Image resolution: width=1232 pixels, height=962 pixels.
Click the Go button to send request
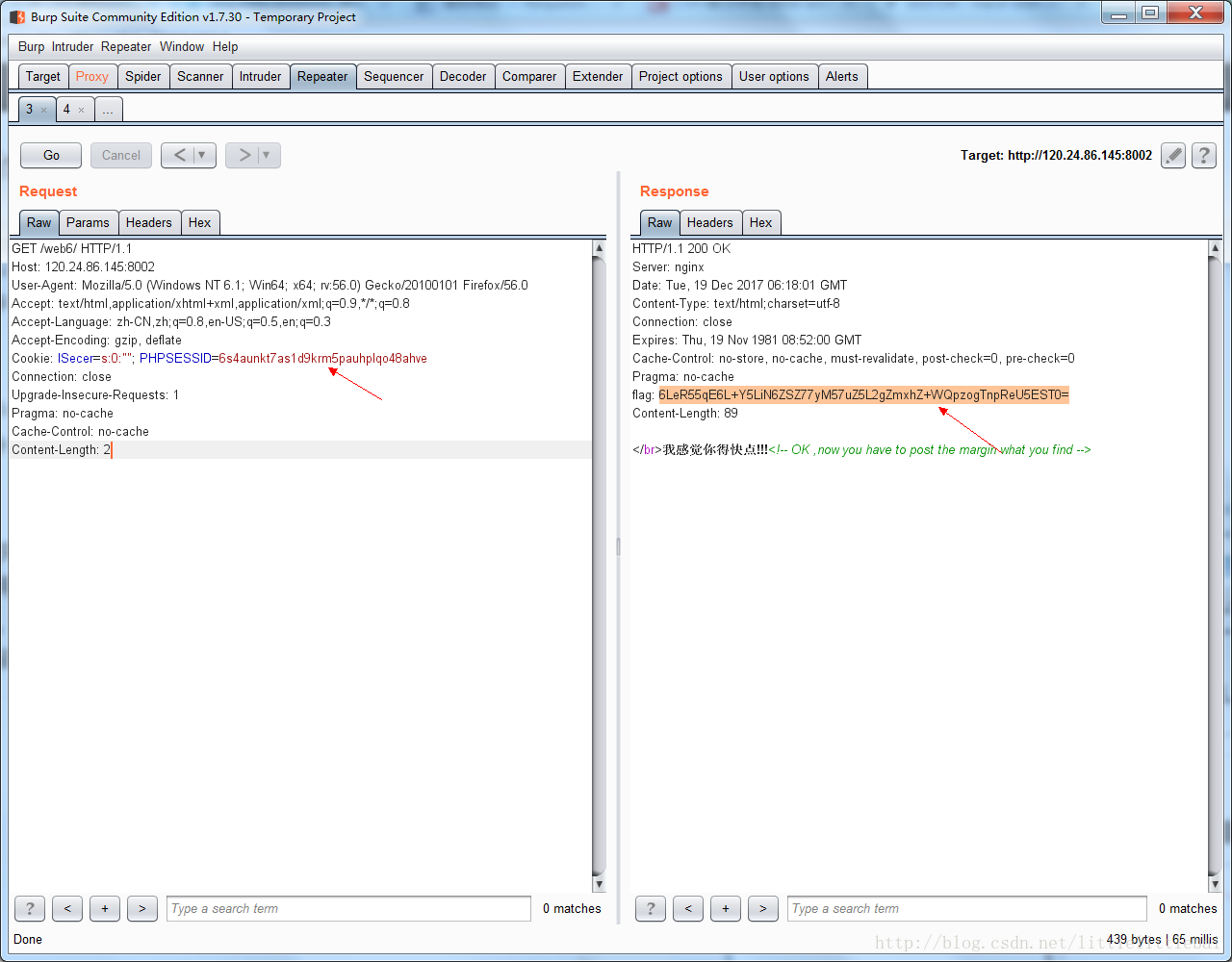tap(51, 155)
